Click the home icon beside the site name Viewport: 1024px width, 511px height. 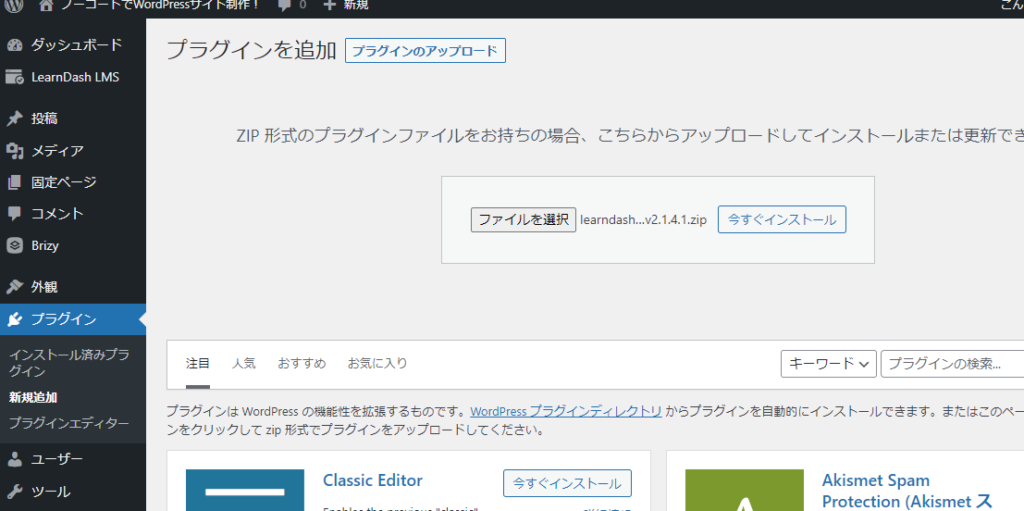[x=46, y=5]
